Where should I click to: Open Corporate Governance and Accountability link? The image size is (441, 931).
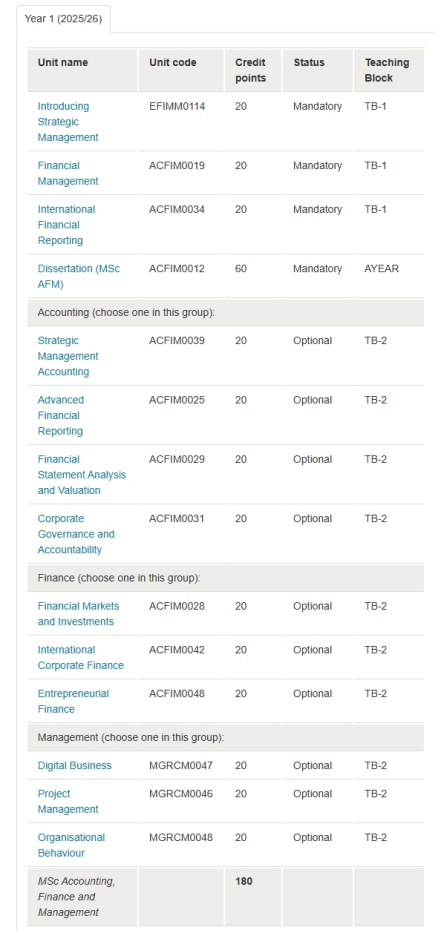[x=76, y=534]
